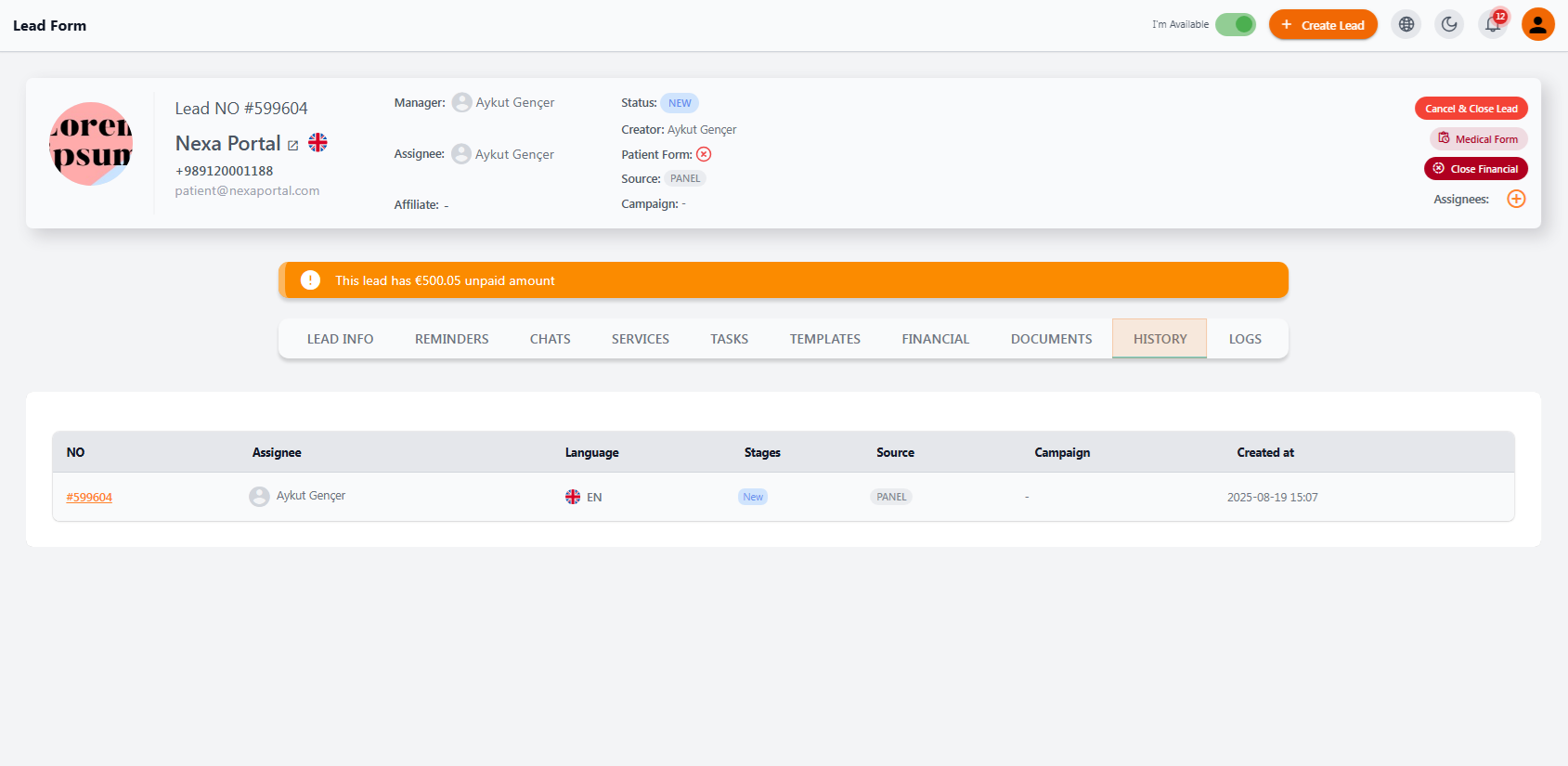Click Cancel & Close Lead button
Image resolution: width=1568 pixels, height=766 pixels.
[x=1471, y=109]
